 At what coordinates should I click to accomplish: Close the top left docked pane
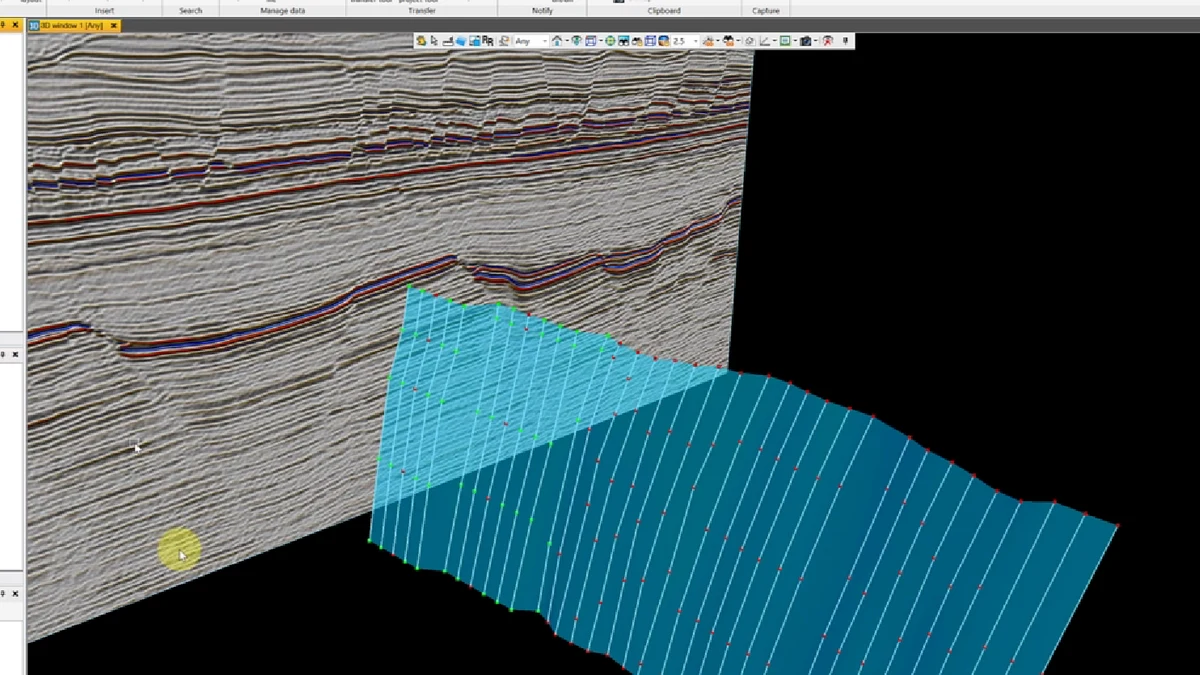16,25
